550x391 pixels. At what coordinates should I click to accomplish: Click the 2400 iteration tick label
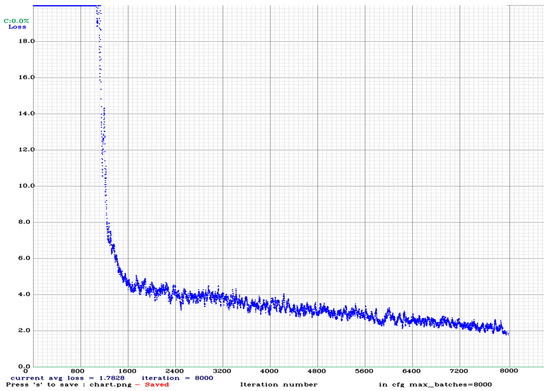pos(175,371)
